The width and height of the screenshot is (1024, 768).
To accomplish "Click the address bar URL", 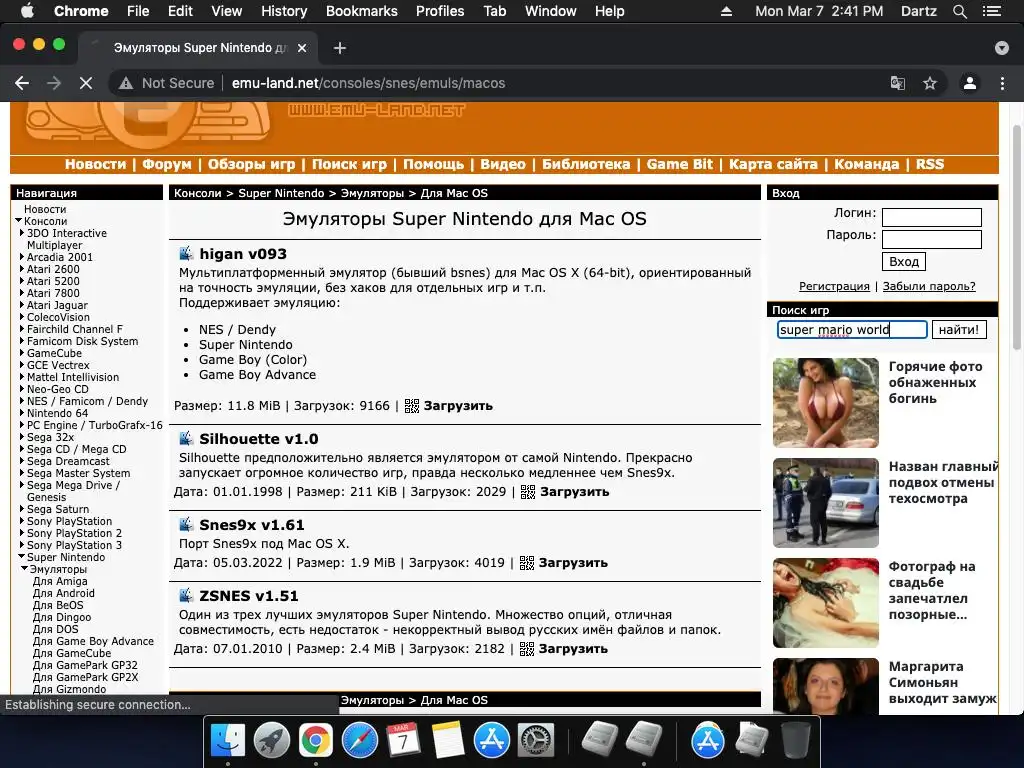I will pyautogui.click(x=368, y=83).
